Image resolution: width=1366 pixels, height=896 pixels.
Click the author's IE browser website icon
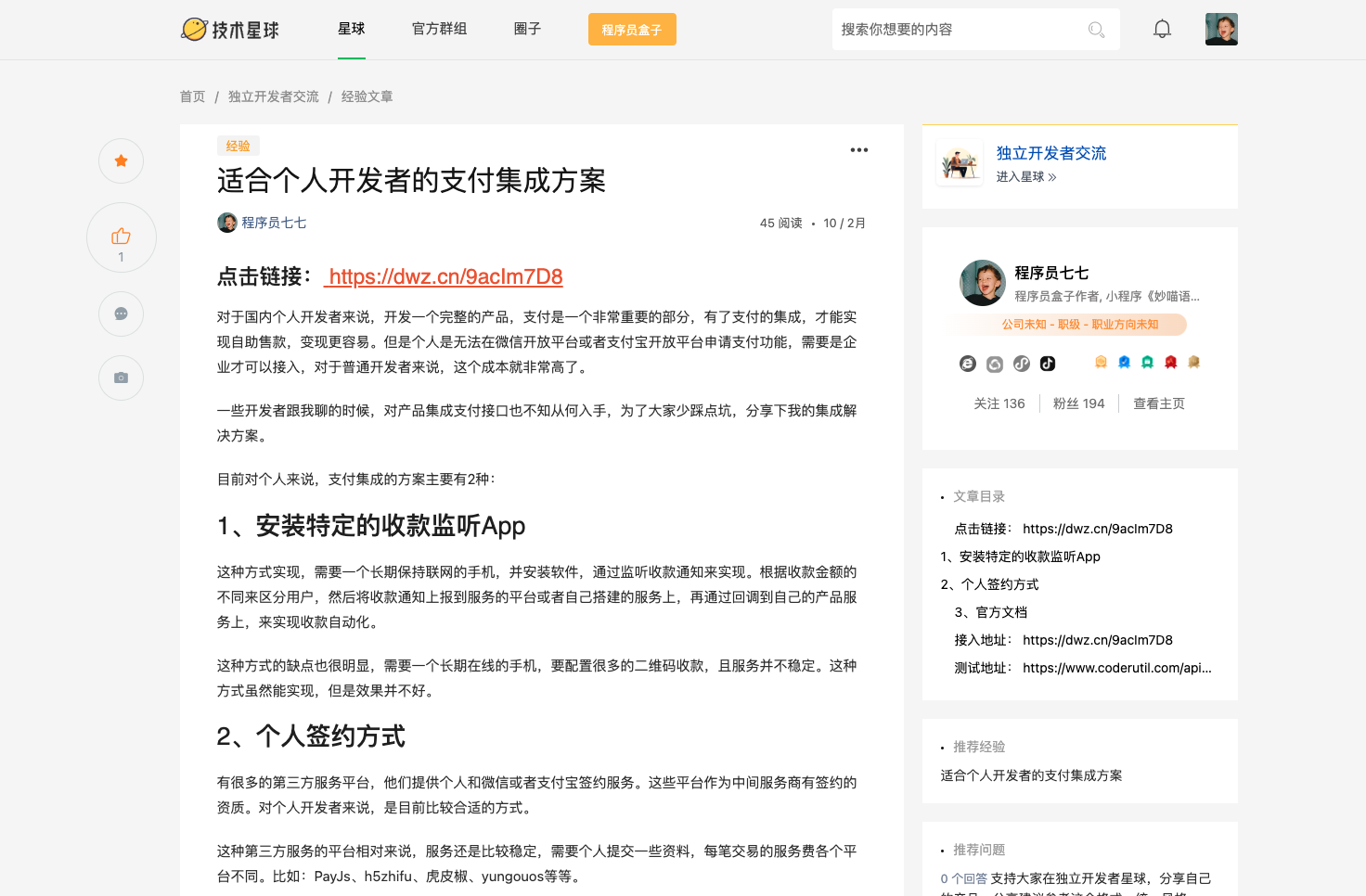pos(968,364)
